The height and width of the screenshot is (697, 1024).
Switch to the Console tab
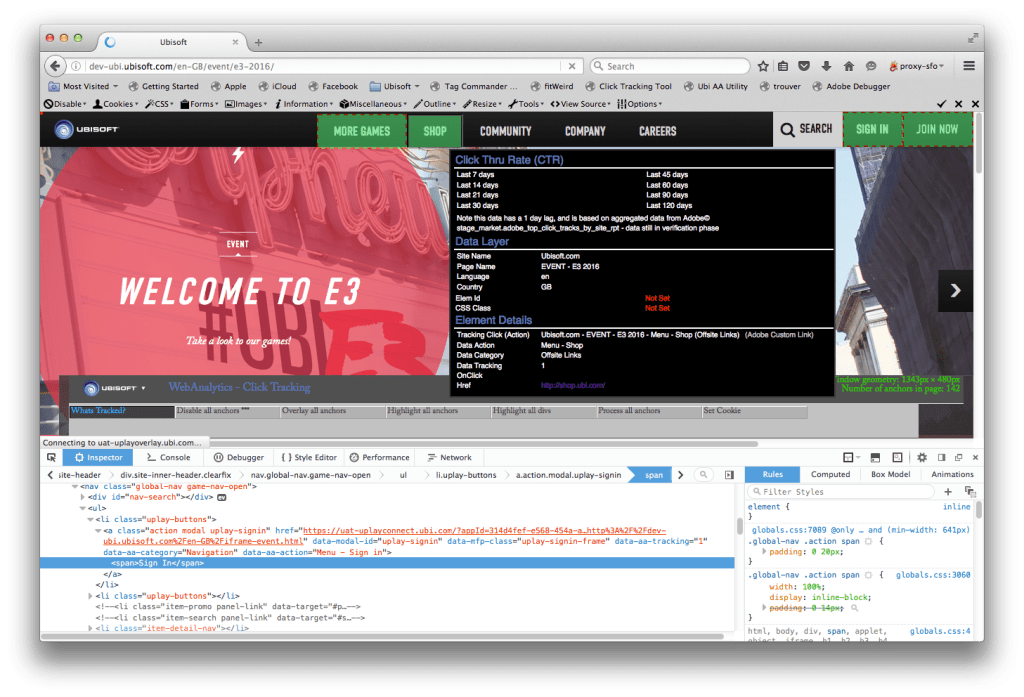tap(168, 457)
